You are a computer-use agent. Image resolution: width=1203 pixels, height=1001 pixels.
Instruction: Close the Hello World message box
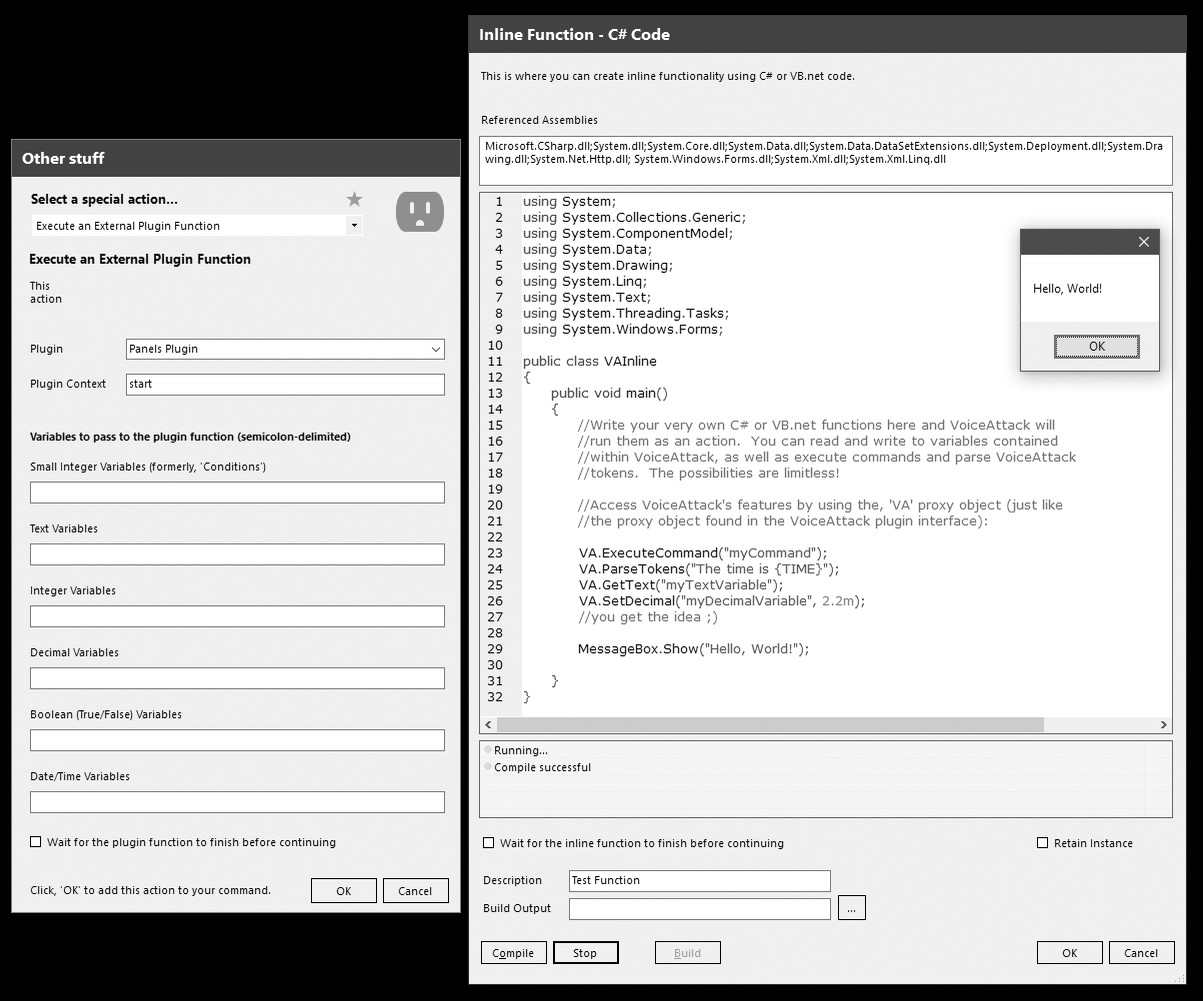pyautogui.click(x=1144, y=242)
